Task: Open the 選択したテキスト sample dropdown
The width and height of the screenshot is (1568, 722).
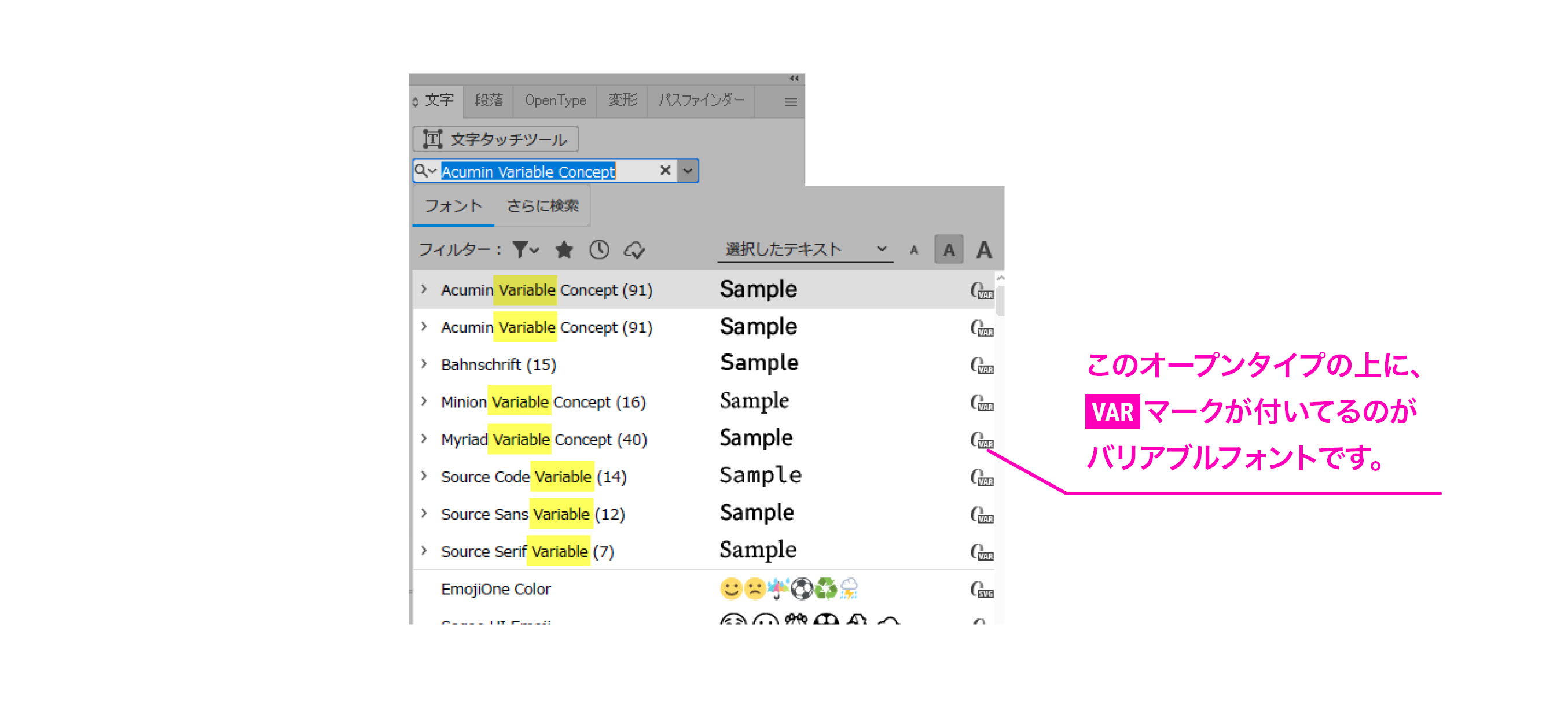Action: click(805, 250)
